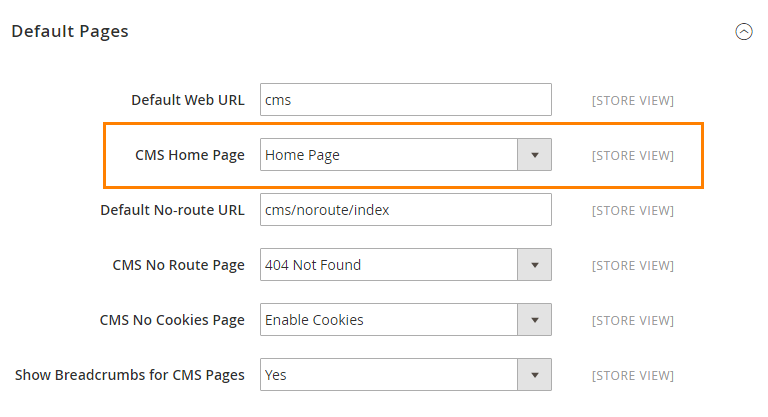Click the CMS Home Page label
This screenshot has height=417, width=768.
click(x=190, y=155)
